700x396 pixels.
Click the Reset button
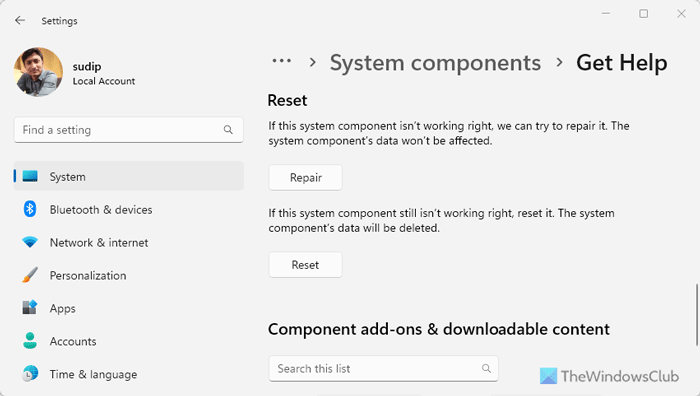[x=305, y=265]
